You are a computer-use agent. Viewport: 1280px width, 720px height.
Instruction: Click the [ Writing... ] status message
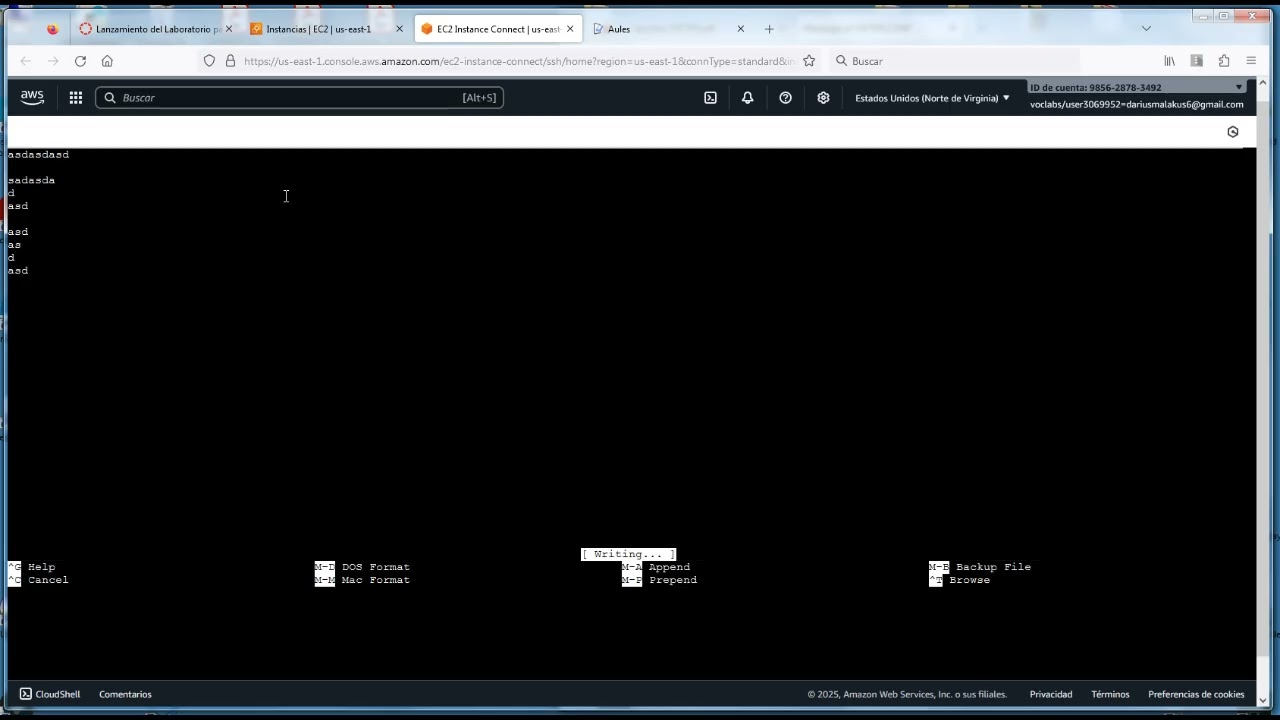(x=629, y=554)
